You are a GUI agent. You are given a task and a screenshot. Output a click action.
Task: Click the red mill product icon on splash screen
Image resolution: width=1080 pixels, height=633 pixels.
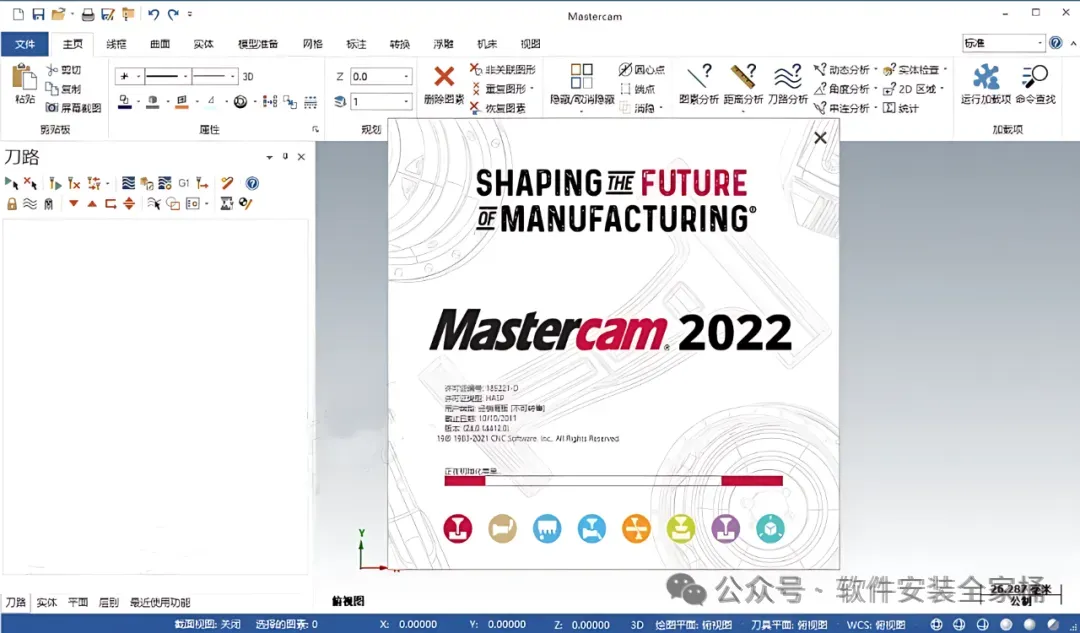tap(457, 529)
